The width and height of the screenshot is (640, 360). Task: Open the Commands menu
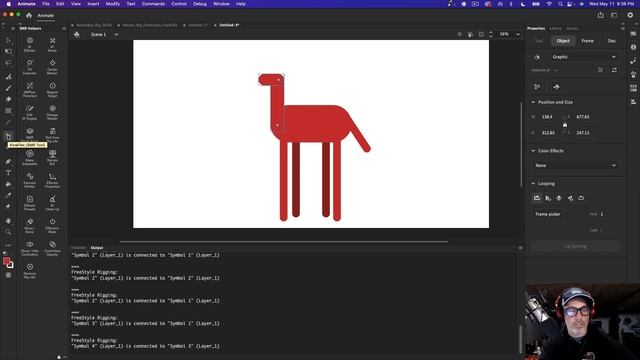153,4
